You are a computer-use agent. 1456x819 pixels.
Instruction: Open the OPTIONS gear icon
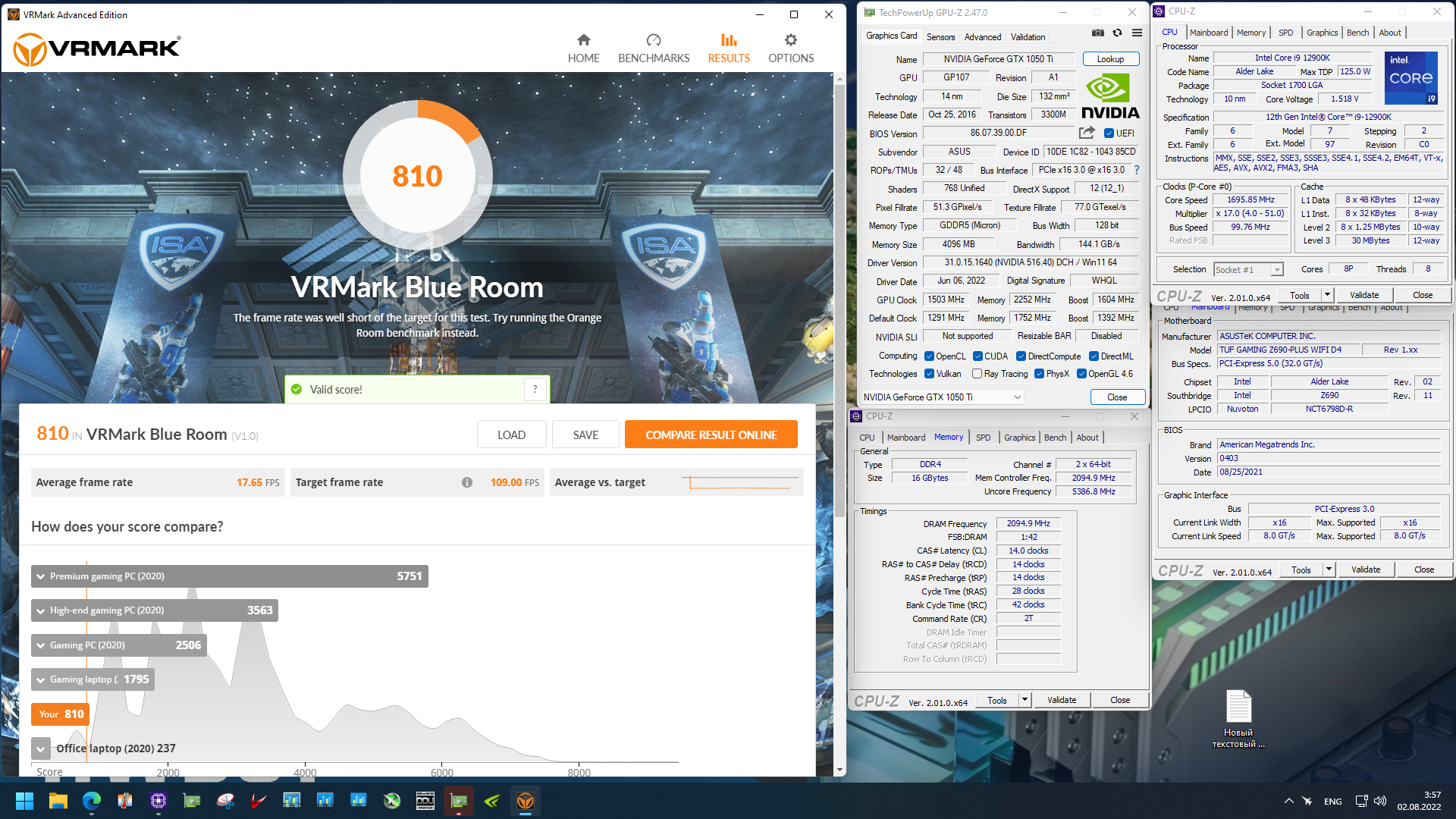[x=791, y=40]
